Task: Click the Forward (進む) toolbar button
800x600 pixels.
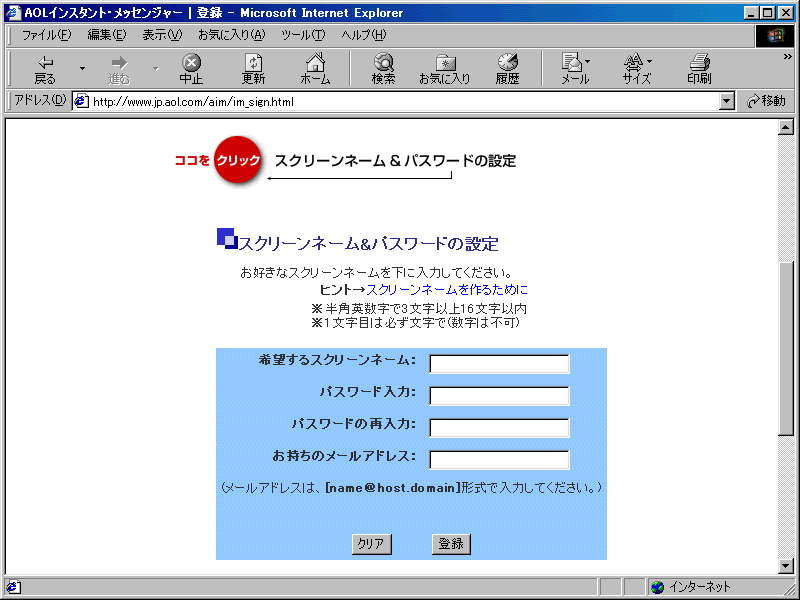Action: [119, 69]
